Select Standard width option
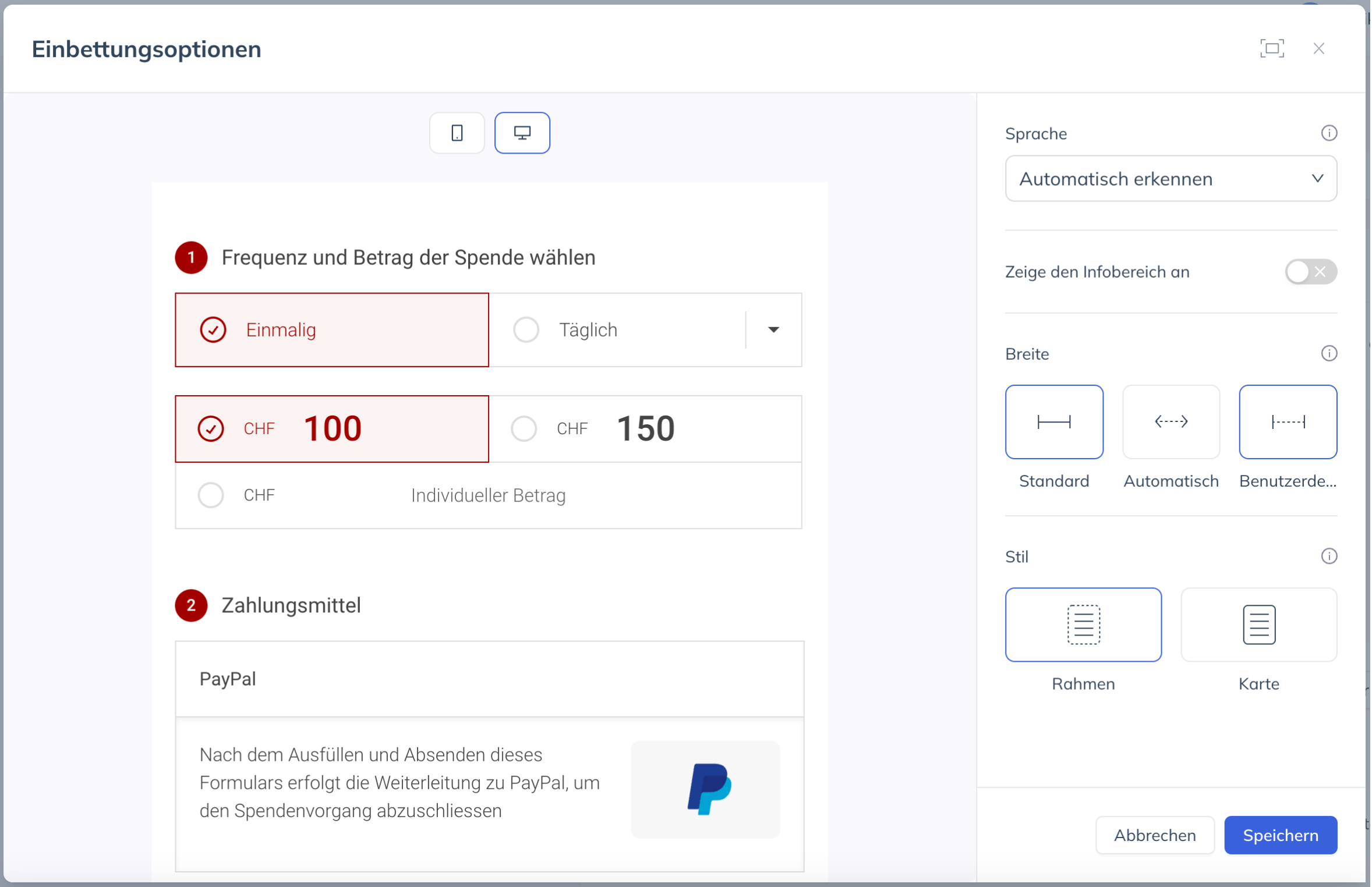 1054,421
